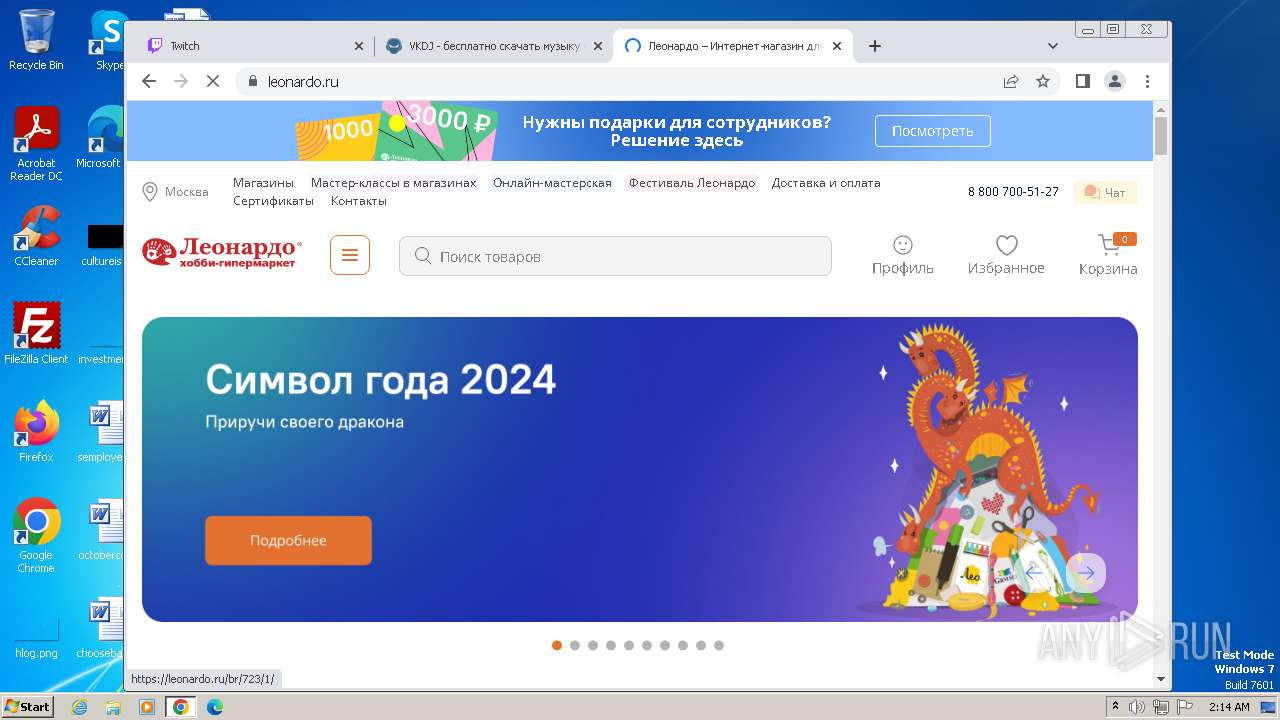Click the Подробнее button

coord(288,540)
